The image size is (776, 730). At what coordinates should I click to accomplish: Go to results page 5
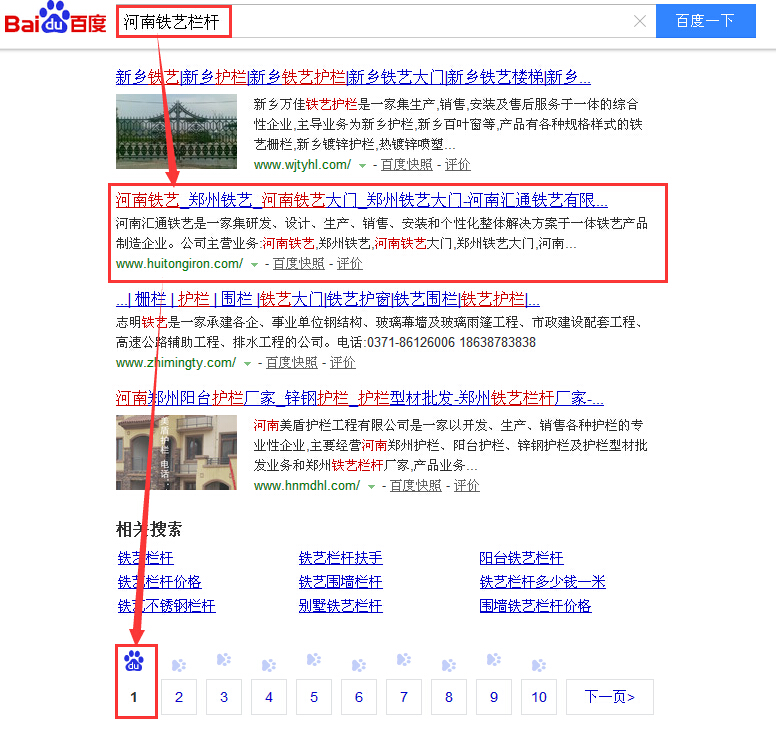314,697
